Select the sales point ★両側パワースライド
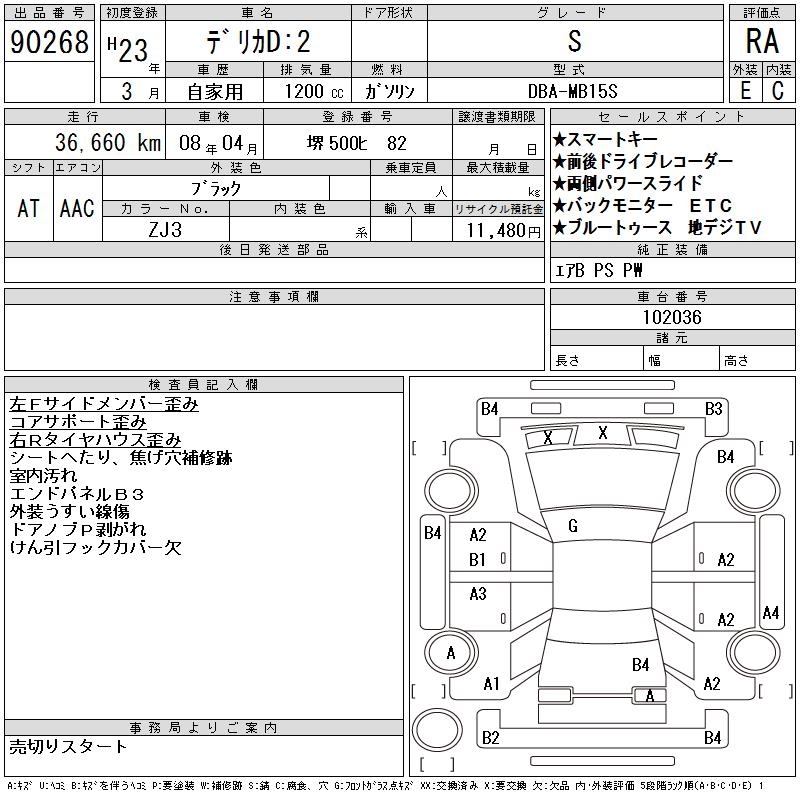Image resolution: width=800 pixels, height=800 pixels. [628, 183]
